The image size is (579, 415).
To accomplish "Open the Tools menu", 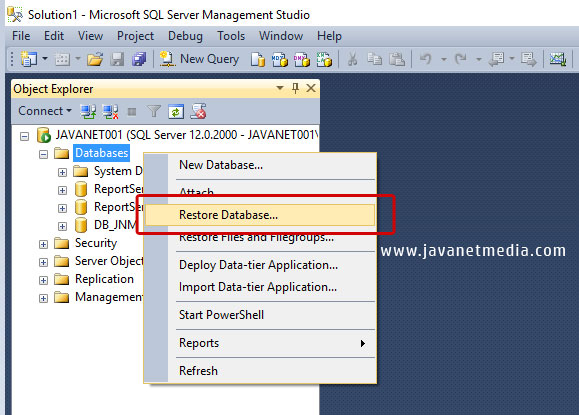I will 231,36.
